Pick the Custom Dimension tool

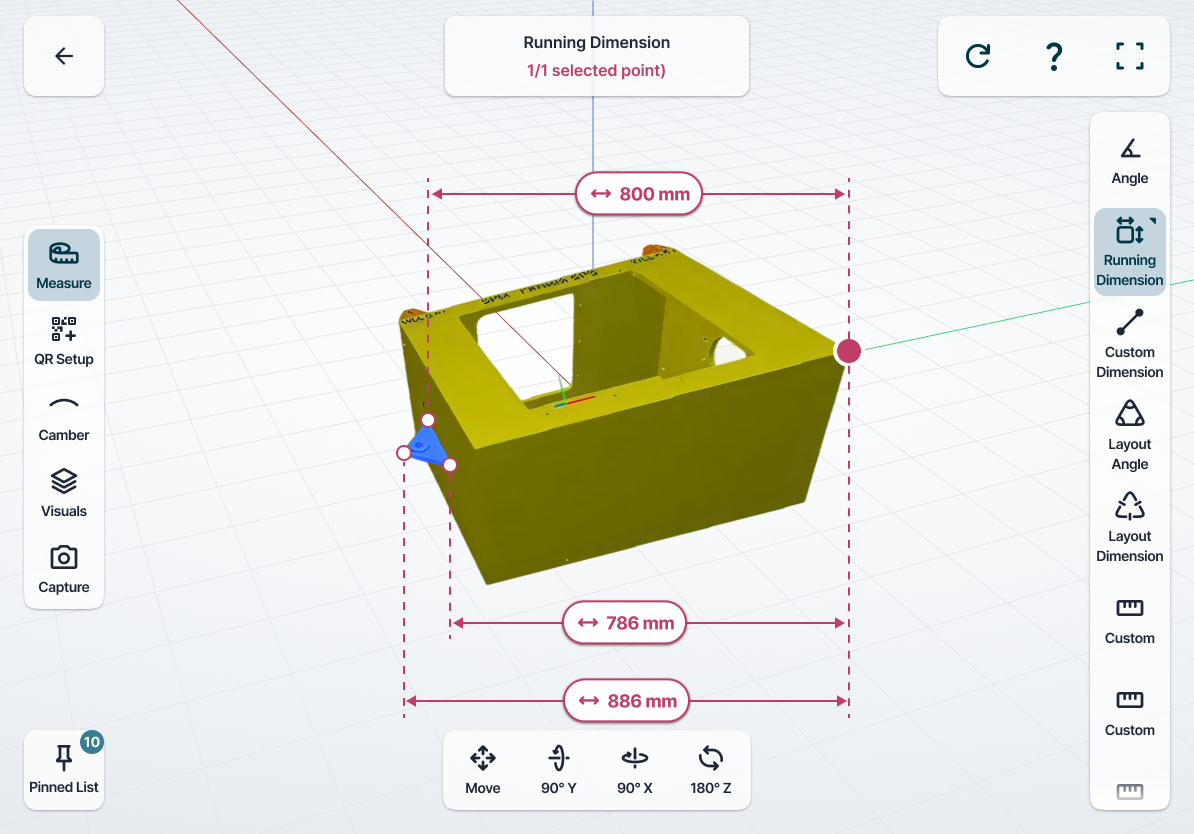click(1130, 344)
